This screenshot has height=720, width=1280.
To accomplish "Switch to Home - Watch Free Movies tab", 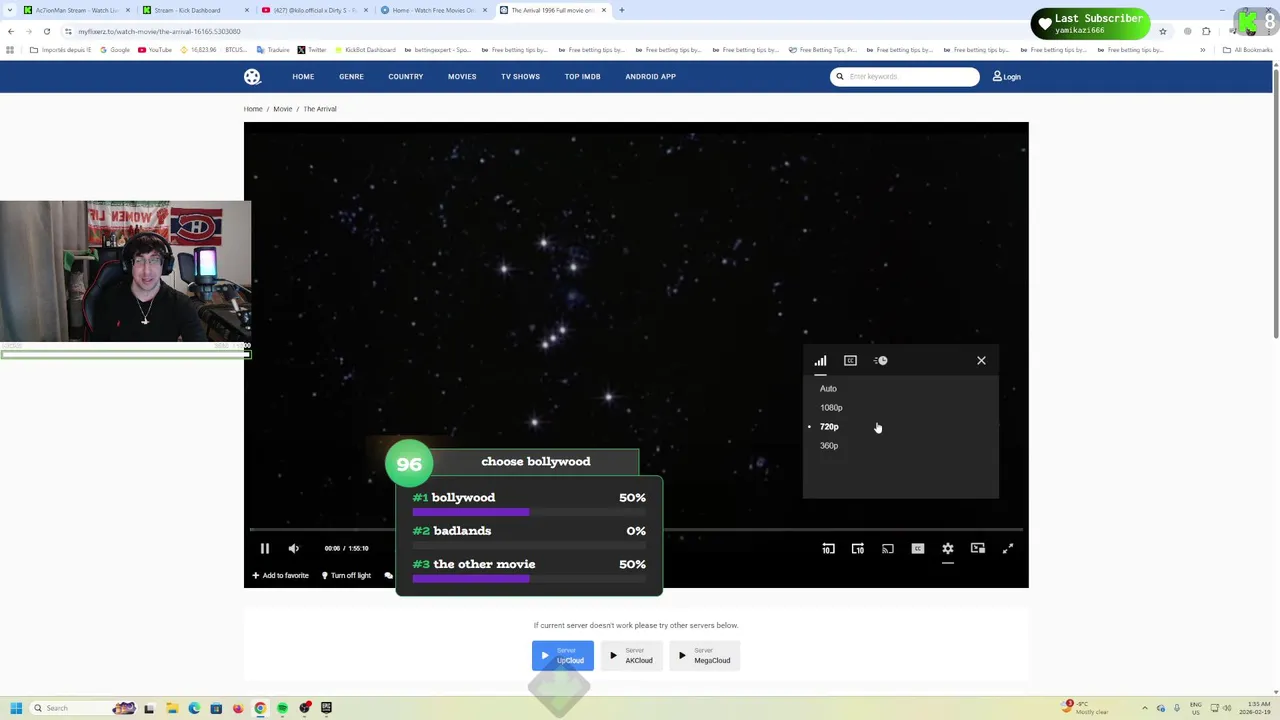I will (433, 10).
